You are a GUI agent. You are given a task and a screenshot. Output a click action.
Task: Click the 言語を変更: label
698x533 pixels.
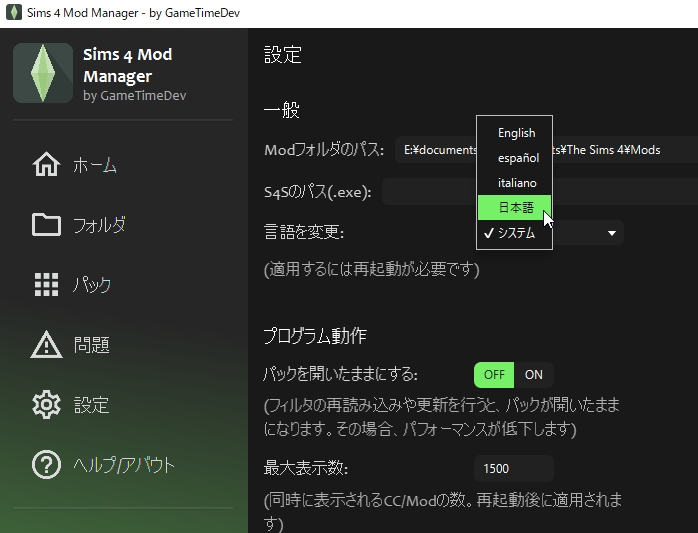304,232
